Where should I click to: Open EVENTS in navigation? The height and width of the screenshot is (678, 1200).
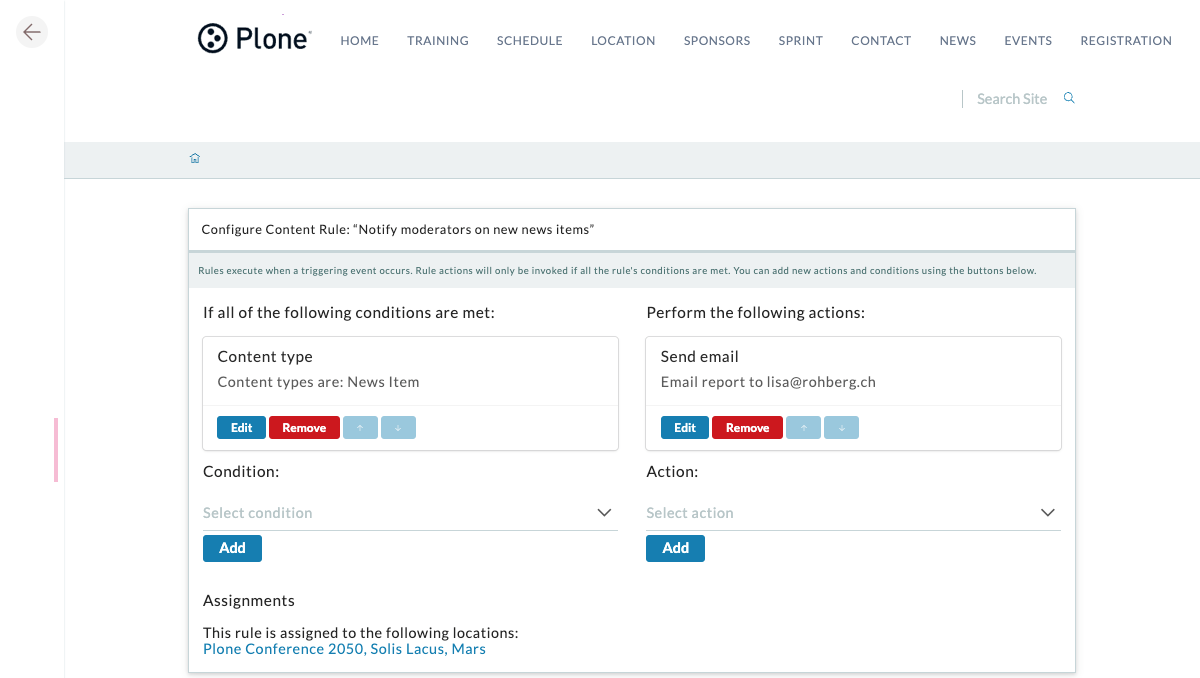[x=1028, y=41]
